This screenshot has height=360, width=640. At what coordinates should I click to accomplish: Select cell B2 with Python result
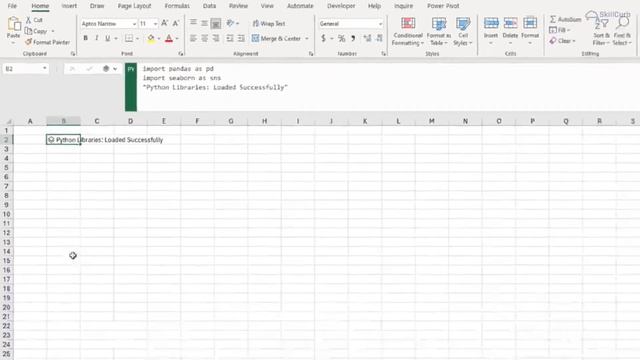point(63,140)
